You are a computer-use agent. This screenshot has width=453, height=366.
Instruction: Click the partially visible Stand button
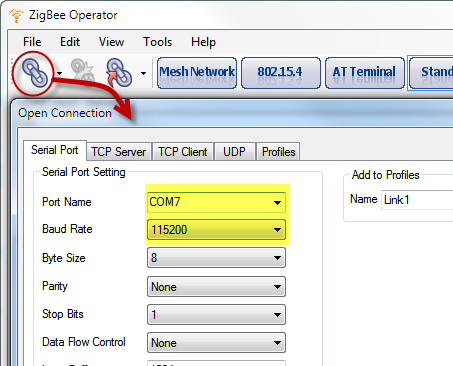coord(431,73)
